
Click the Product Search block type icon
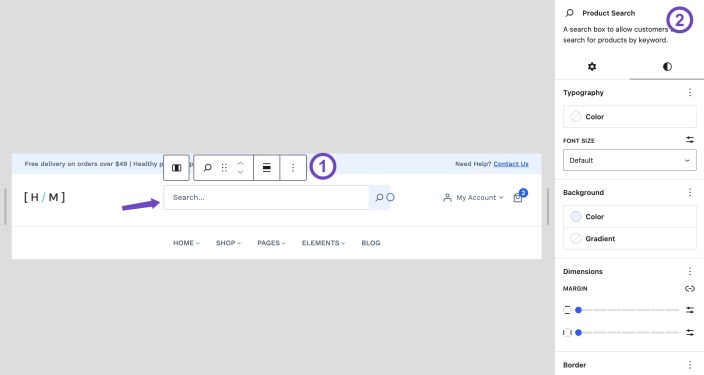click(207, 168)
